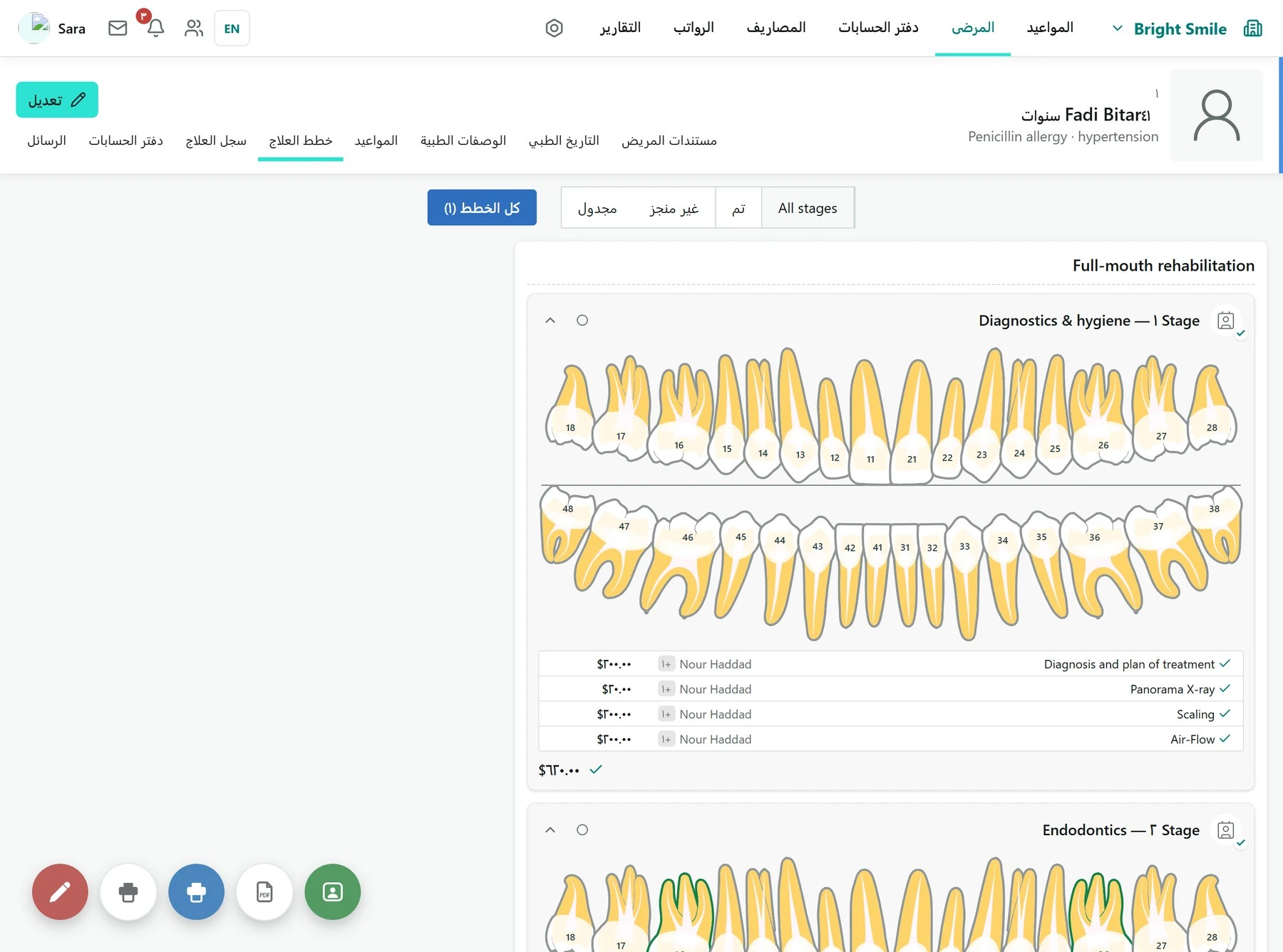Open the المصاريف navigation tab
The image size is (1283, 952).
[776, 28]
